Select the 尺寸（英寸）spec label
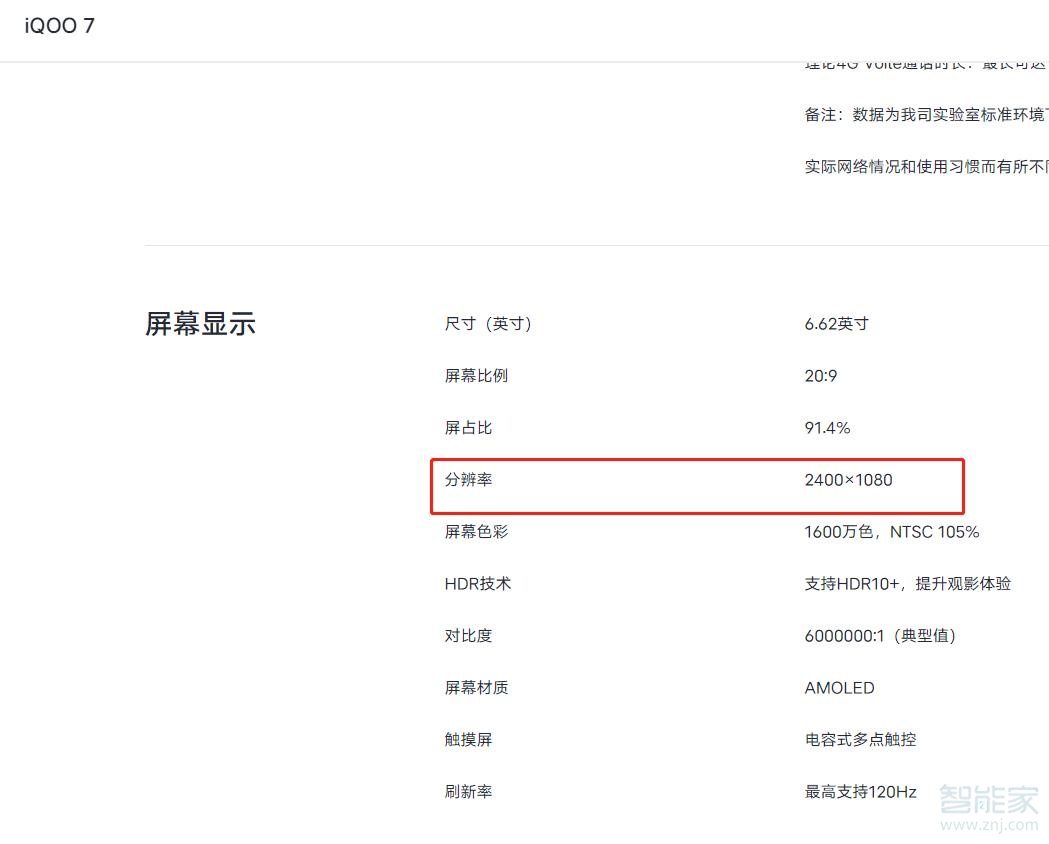The image size is (1049, 844). coord(489,323)
